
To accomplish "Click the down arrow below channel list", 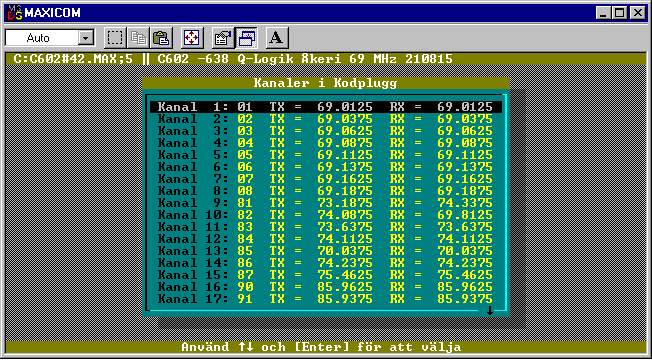I will pyautogui.click(x=489, y=311).
